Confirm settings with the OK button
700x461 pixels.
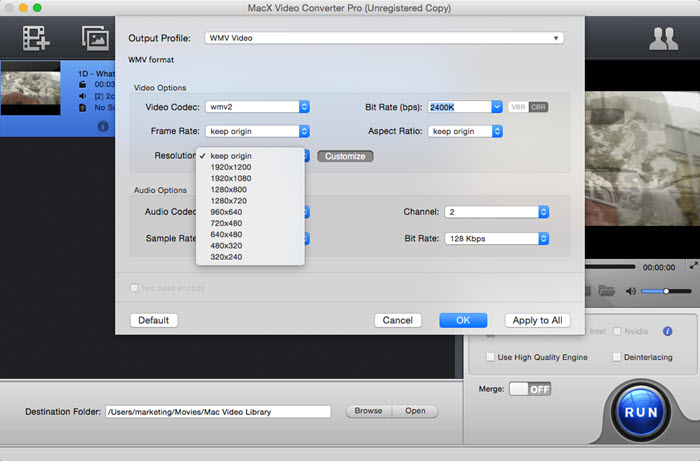[463, 320]
